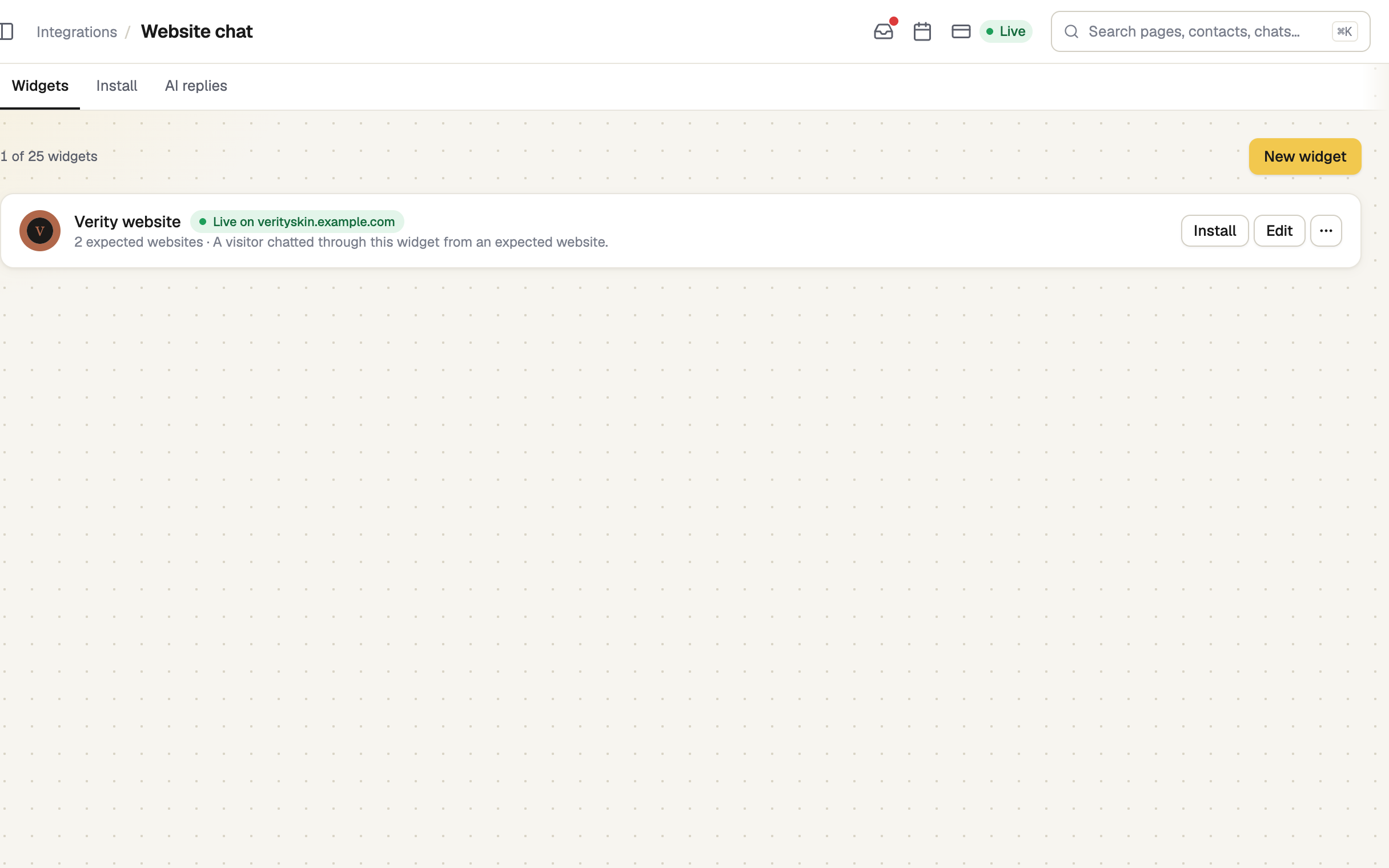Click the Live on verityskin.example.com badge
This screenshot has height=868, width=1389.
coord(297,222)
